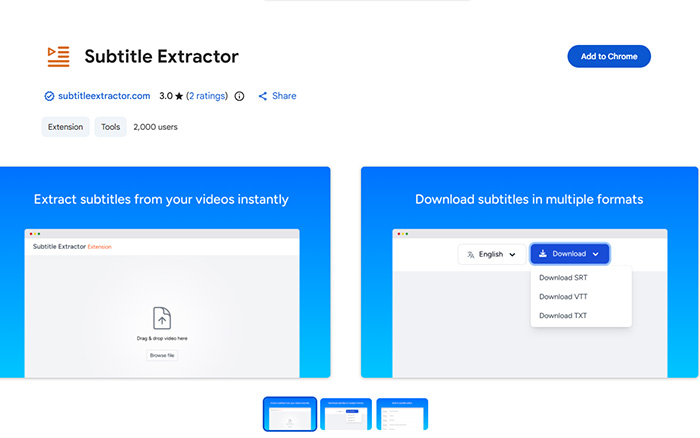Click the ratings info circle icon
This screenshot has width=700, height=438.
pos(239,96)
